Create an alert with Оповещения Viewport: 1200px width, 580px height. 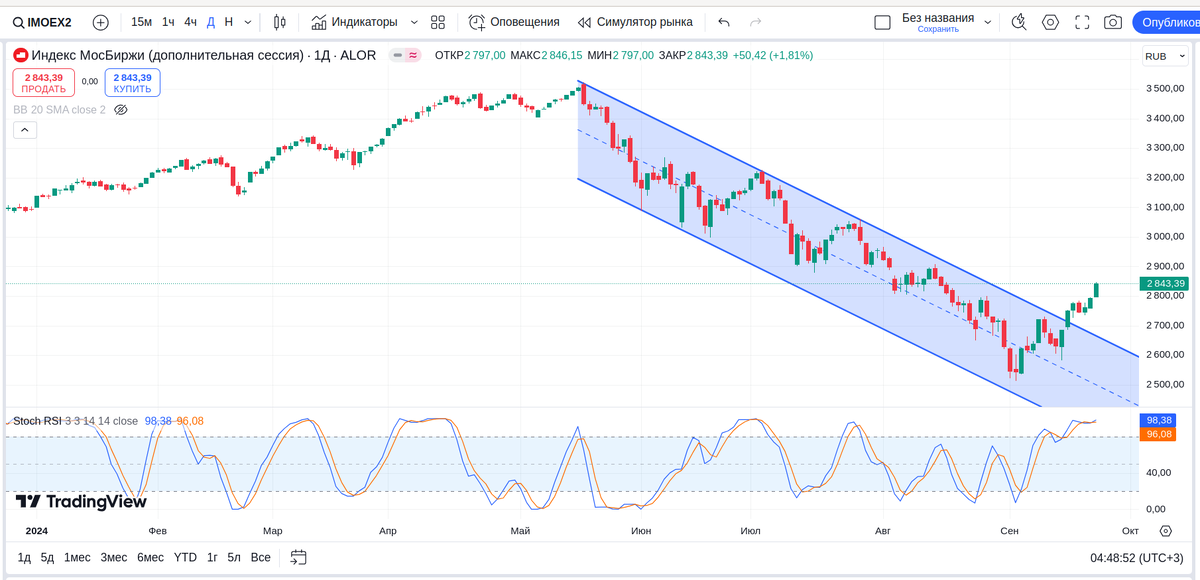[514, 22]
